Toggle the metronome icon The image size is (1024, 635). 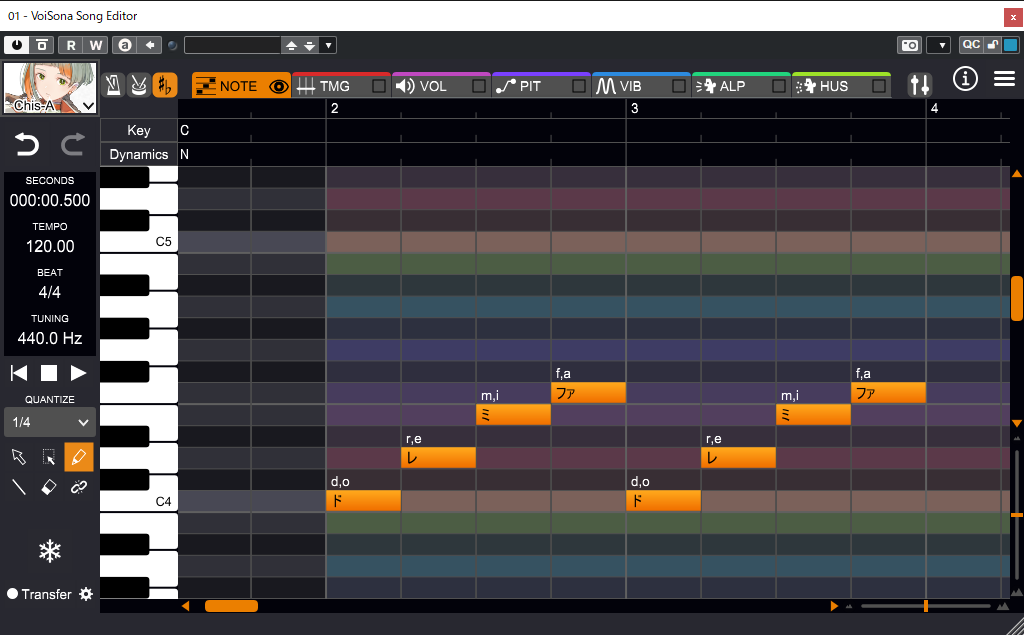[x=114, y=86]
